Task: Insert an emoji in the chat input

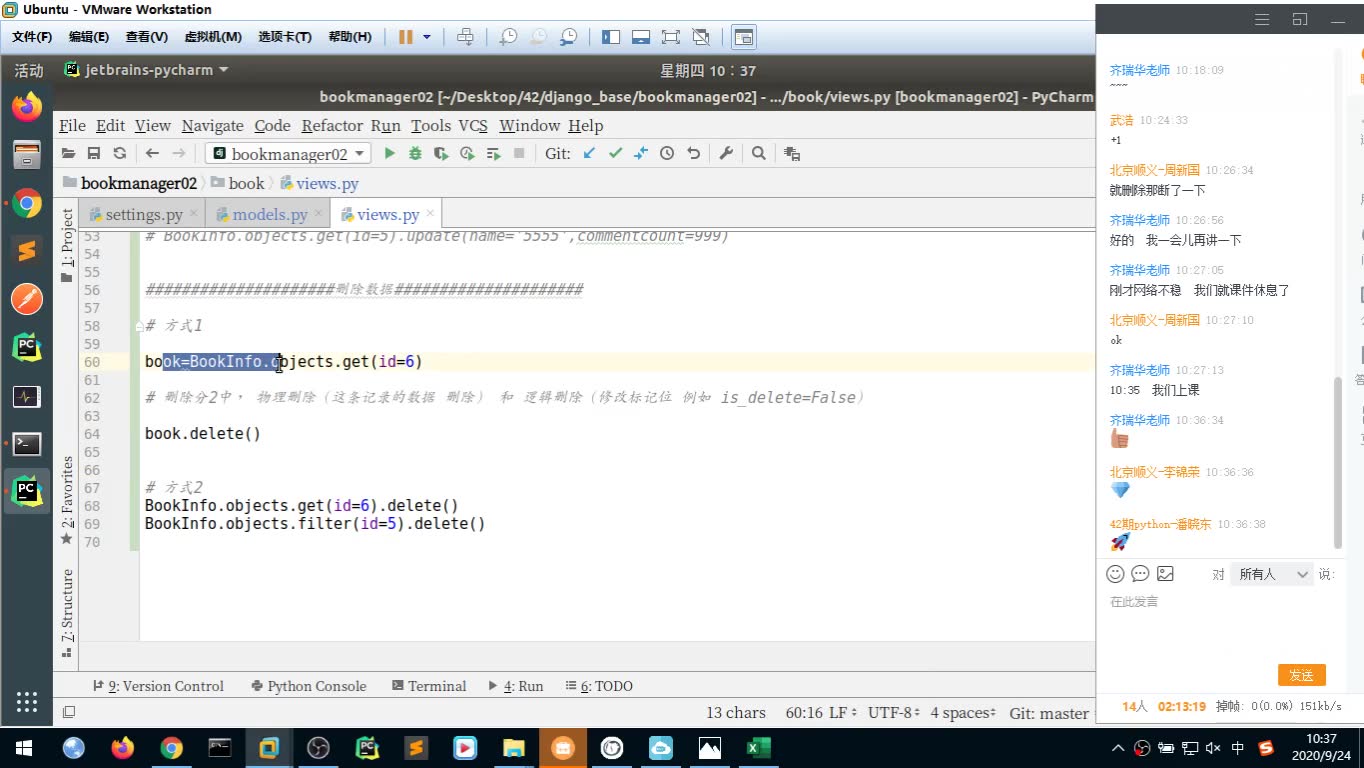Action: click(1115, 574)
